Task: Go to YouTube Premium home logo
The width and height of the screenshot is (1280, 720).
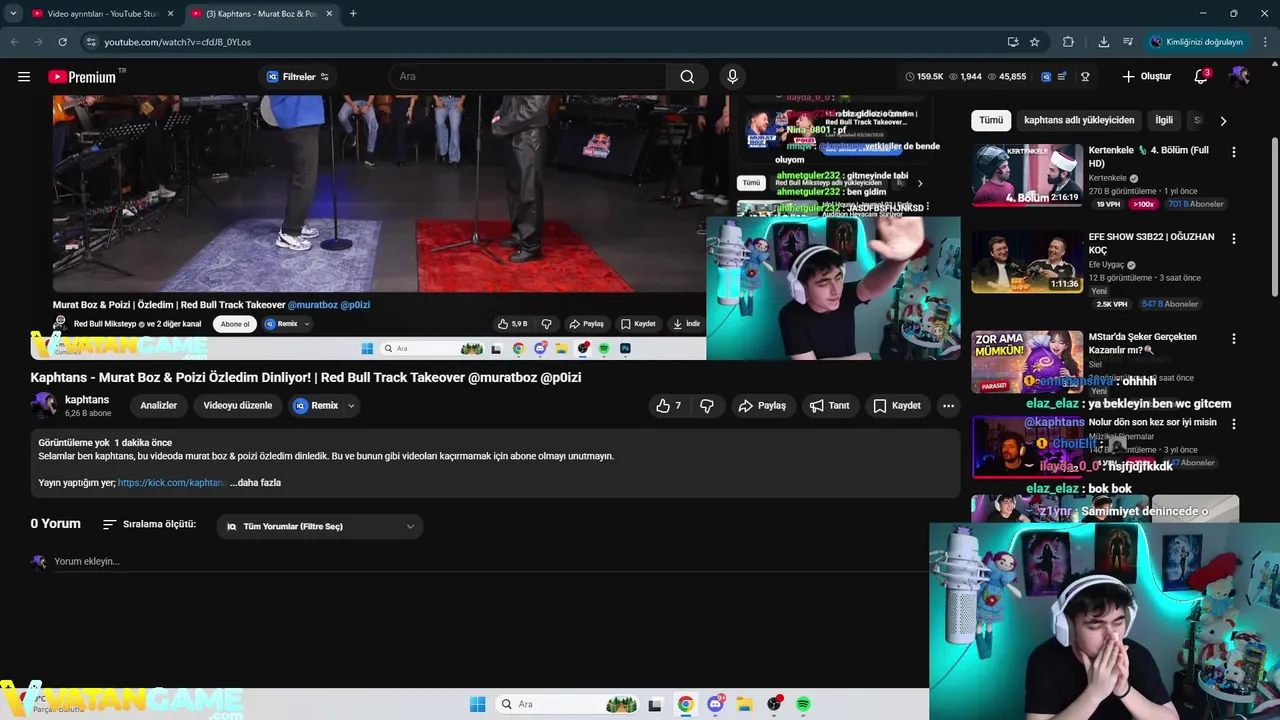Action: 82,77
